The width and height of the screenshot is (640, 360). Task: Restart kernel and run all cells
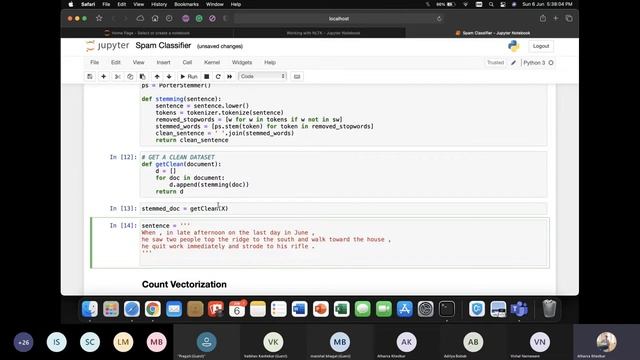pos(229,76)
